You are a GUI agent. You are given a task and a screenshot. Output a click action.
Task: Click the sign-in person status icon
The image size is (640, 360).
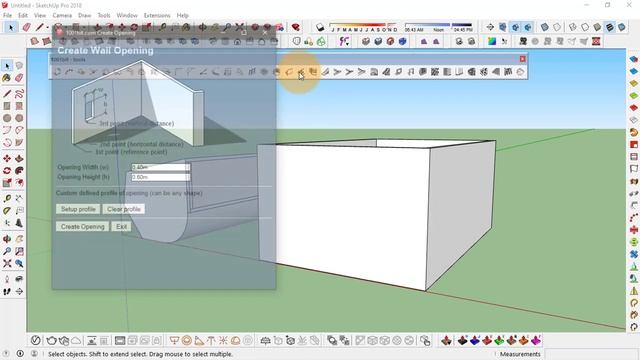click(x=34, y=354)
